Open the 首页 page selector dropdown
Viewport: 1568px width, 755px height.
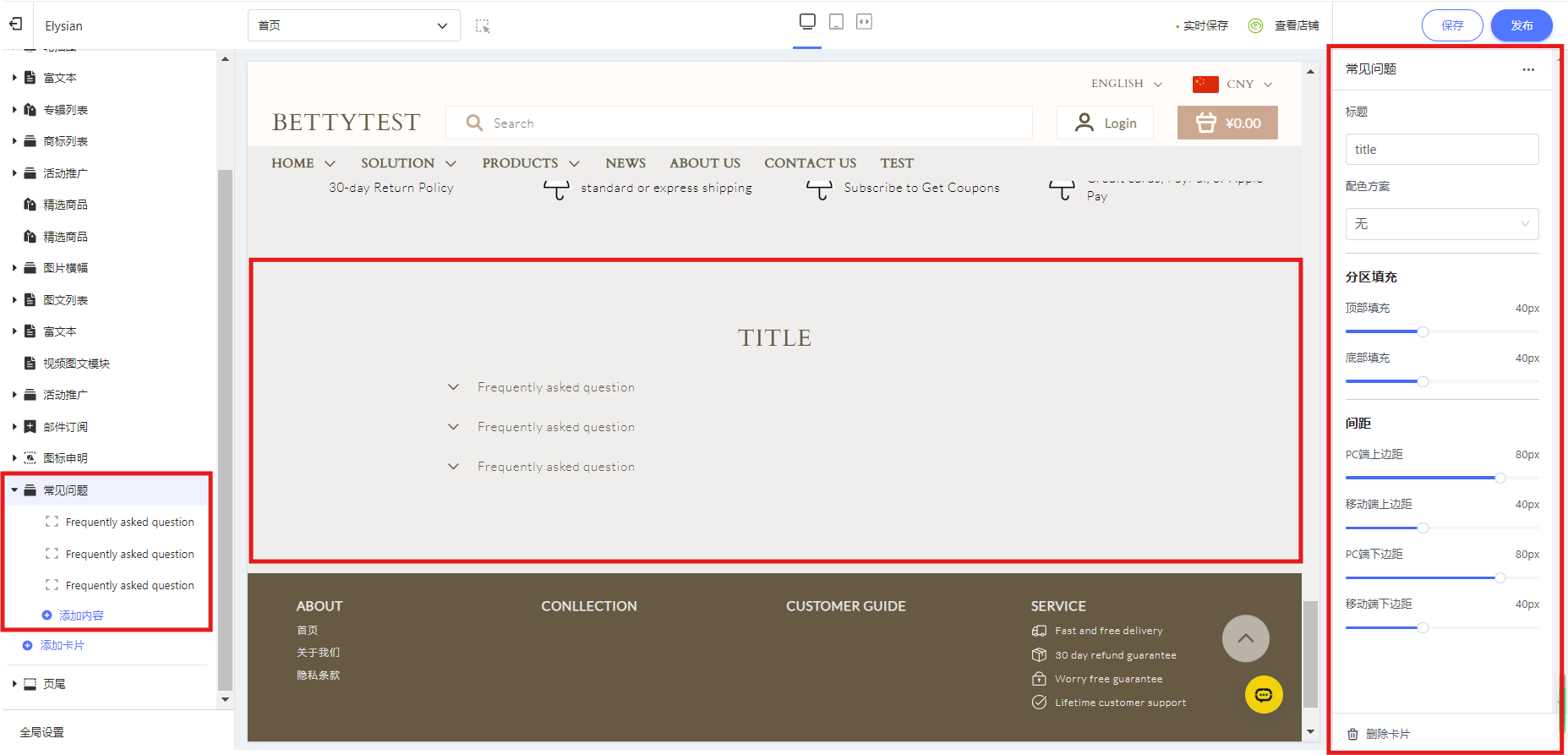tap(353, 25)
